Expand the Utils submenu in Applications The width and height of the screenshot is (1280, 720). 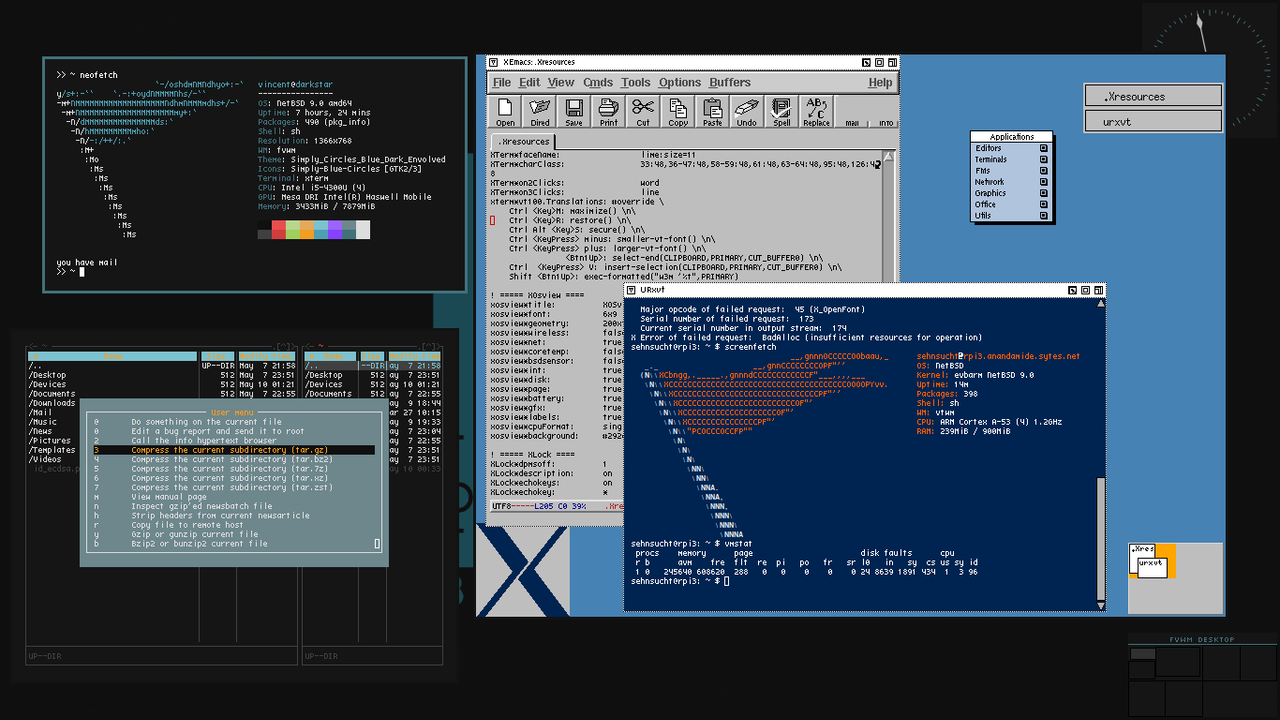click(x=1011, y=216)
